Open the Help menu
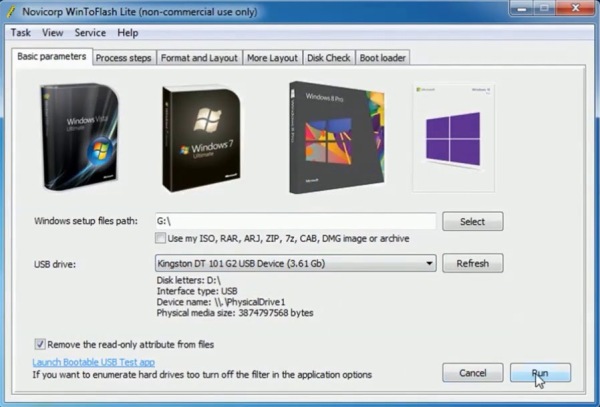The width and height of the screenshot is (600, 407). [128, 33]
